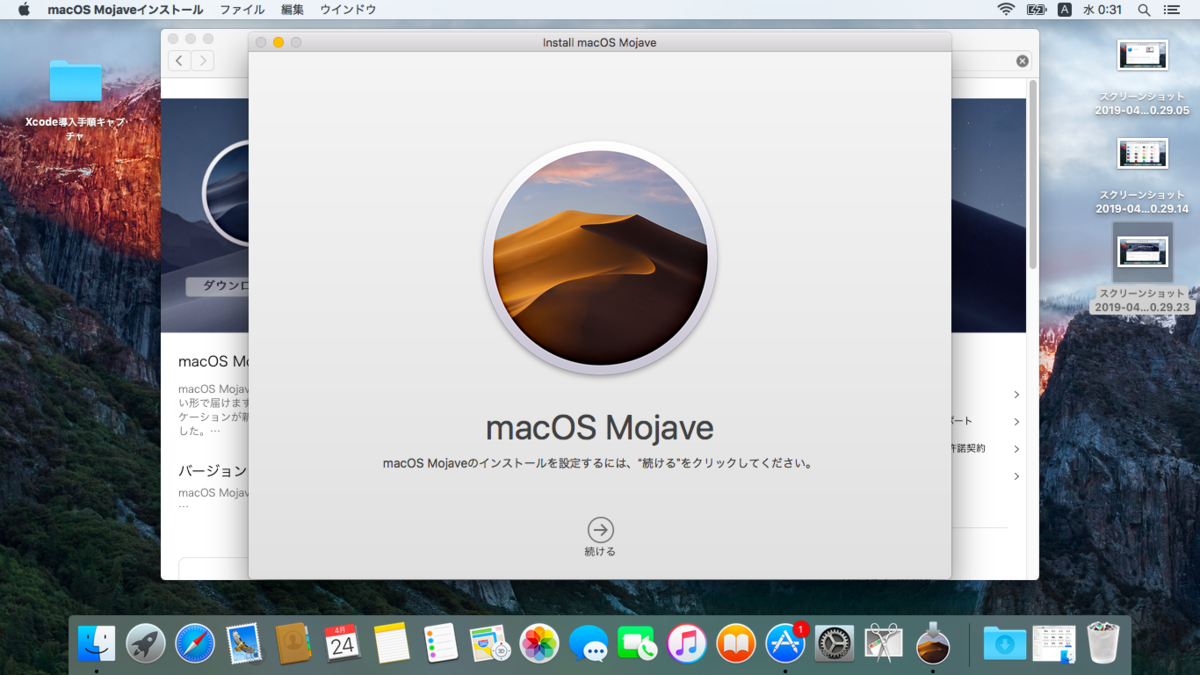1200x675 pixels.
Task: Open the document stack in the Dock
Action: tap(1054, 644)
